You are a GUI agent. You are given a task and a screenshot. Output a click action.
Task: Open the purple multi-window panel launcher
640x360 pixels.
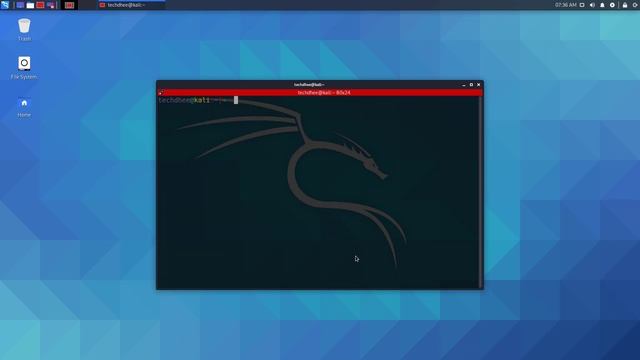point(51,5)
